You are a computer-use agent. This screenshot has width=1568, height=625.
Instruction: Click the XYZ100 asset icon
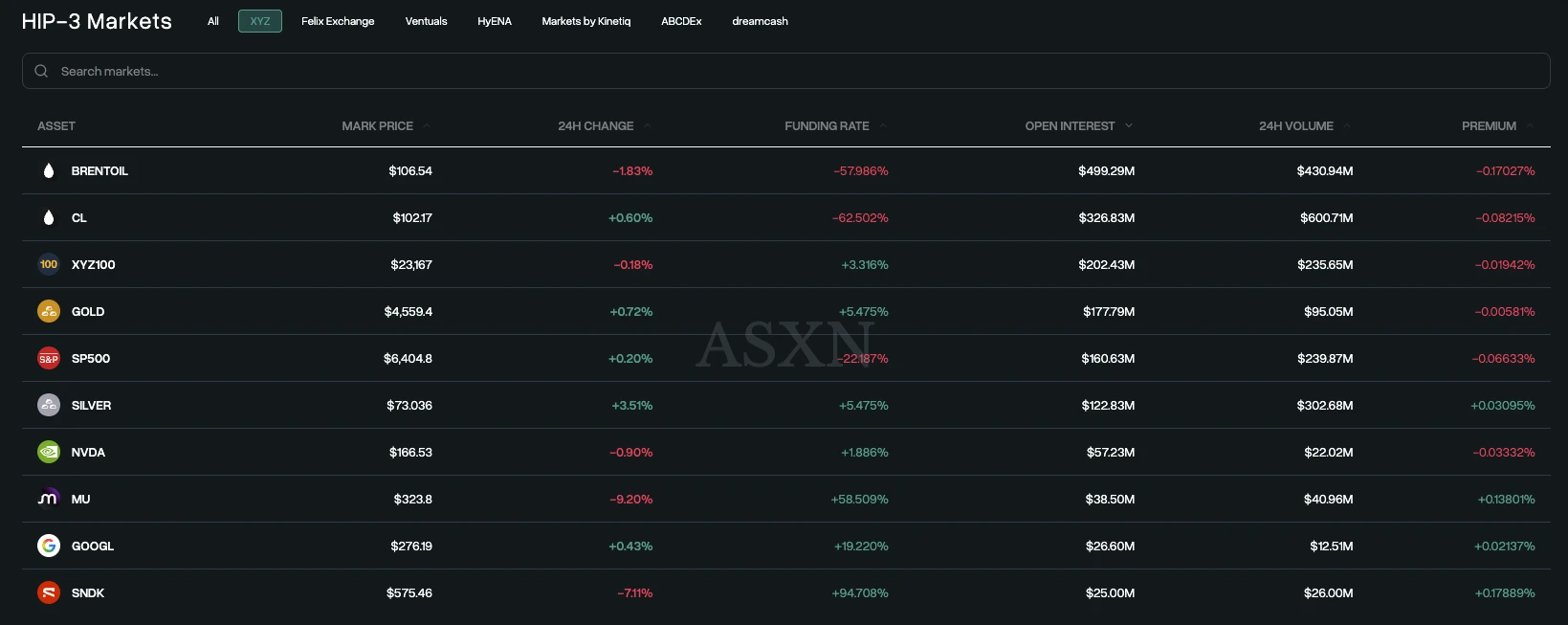click(x=49, y=265)
